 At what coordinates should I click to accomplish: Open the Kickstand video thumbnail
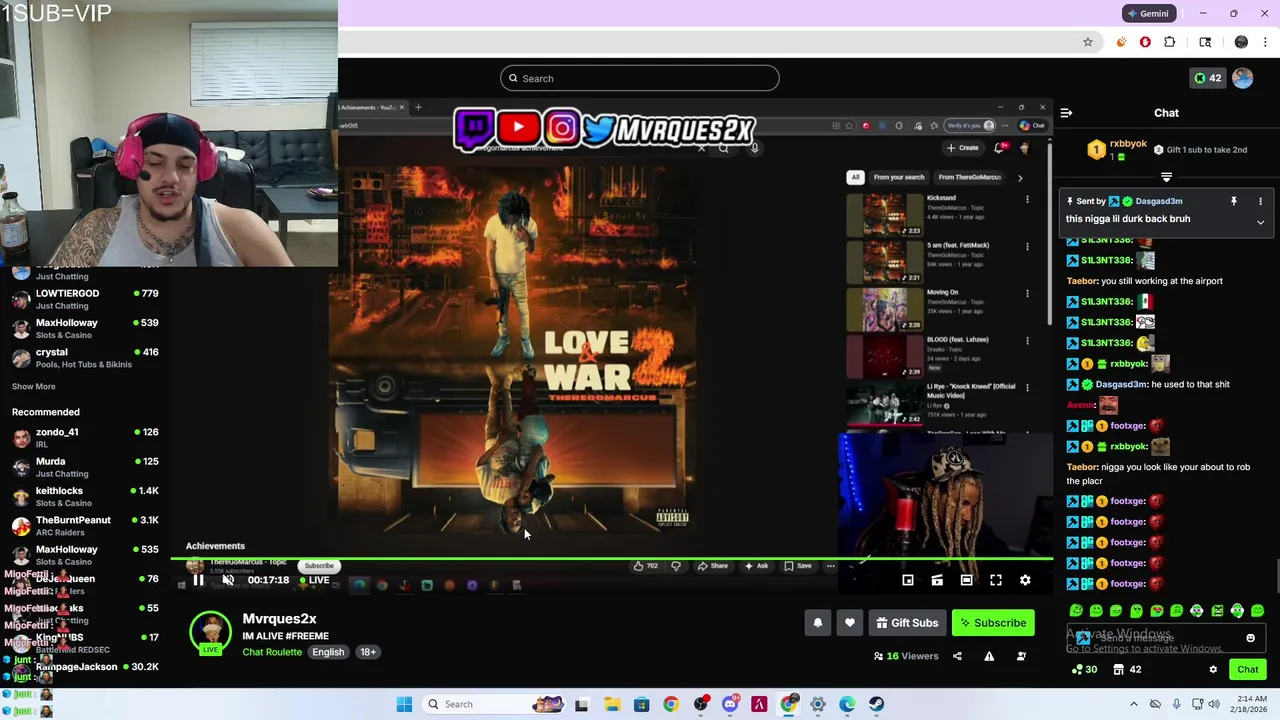tap(885, 215)
